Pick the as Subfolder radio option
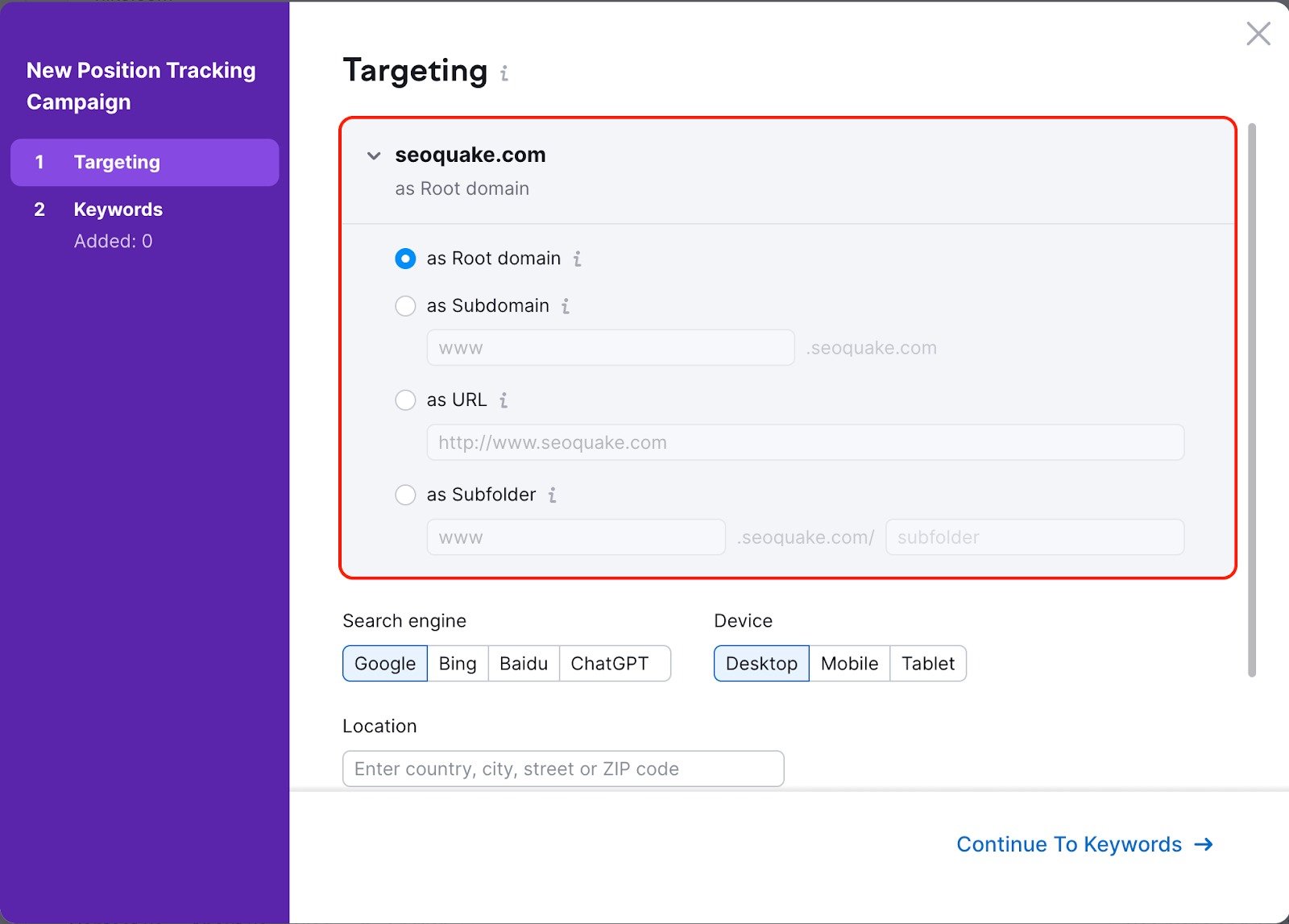 pos(405,495)
